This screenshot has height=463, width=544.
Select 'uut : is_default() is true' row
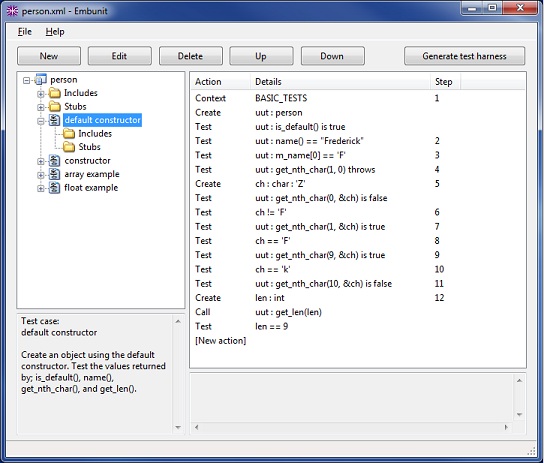(x=357, y=127)
